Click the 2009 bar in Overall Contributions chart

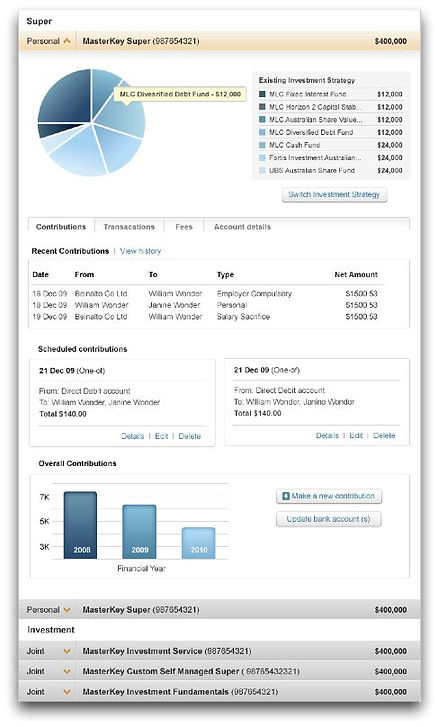[x=139, y=532]
